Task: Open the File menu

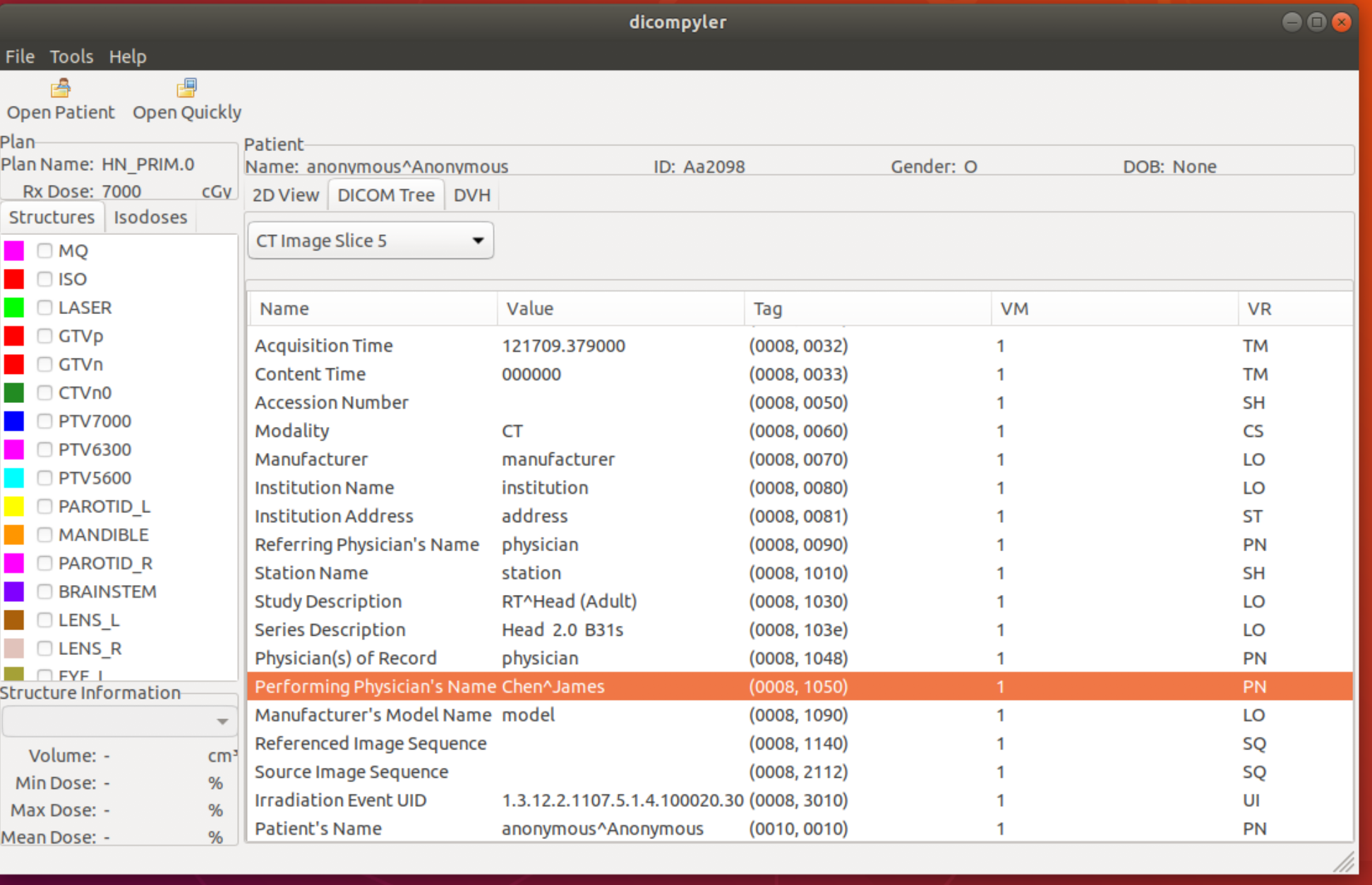Action: (x=20, y=56)
